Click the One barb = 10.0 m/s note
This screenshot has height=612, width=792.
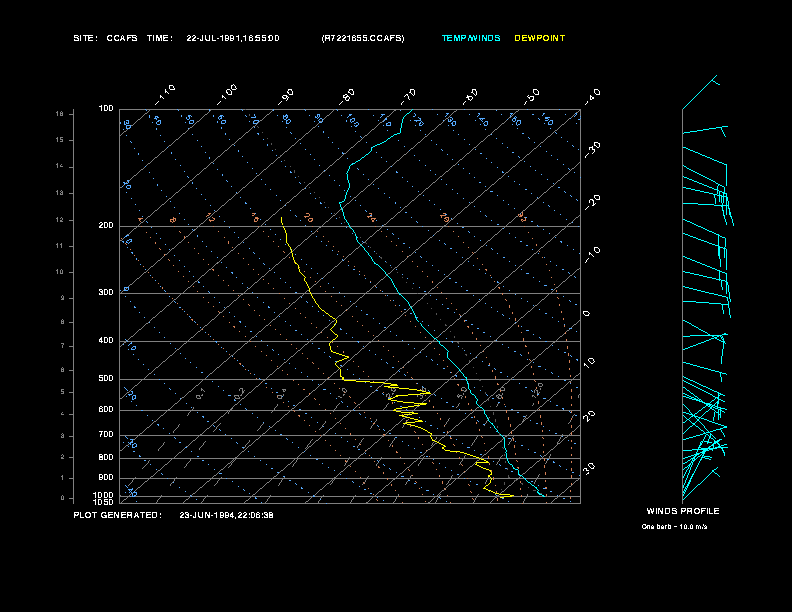tap(674, 527)
